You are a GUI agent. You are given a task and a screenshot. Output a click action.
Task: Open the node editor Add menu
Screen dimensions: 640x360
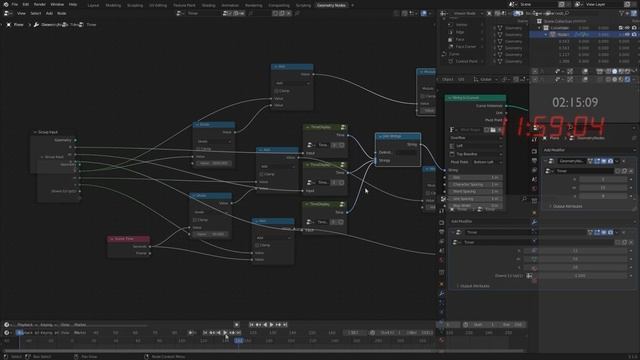[x=49, y=13]
